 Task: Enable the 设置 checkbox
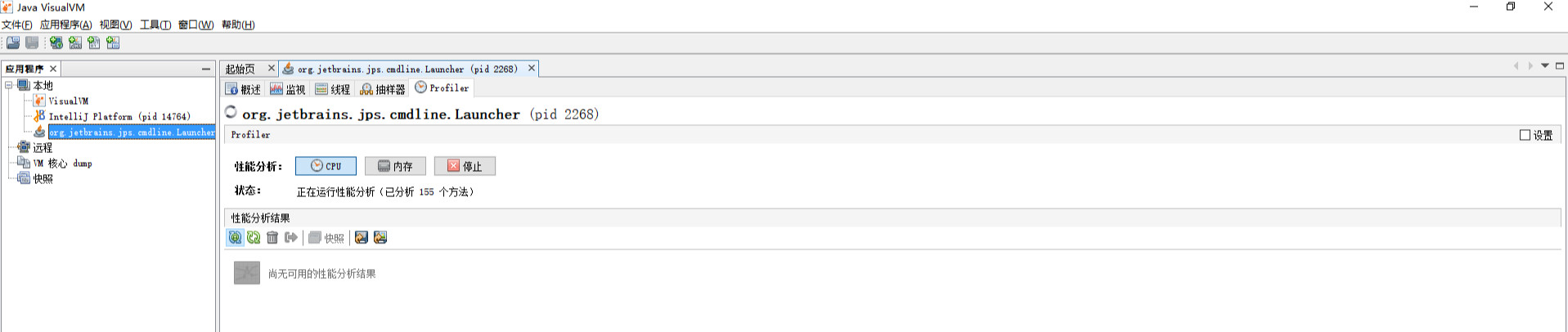tap(1525, 135)
